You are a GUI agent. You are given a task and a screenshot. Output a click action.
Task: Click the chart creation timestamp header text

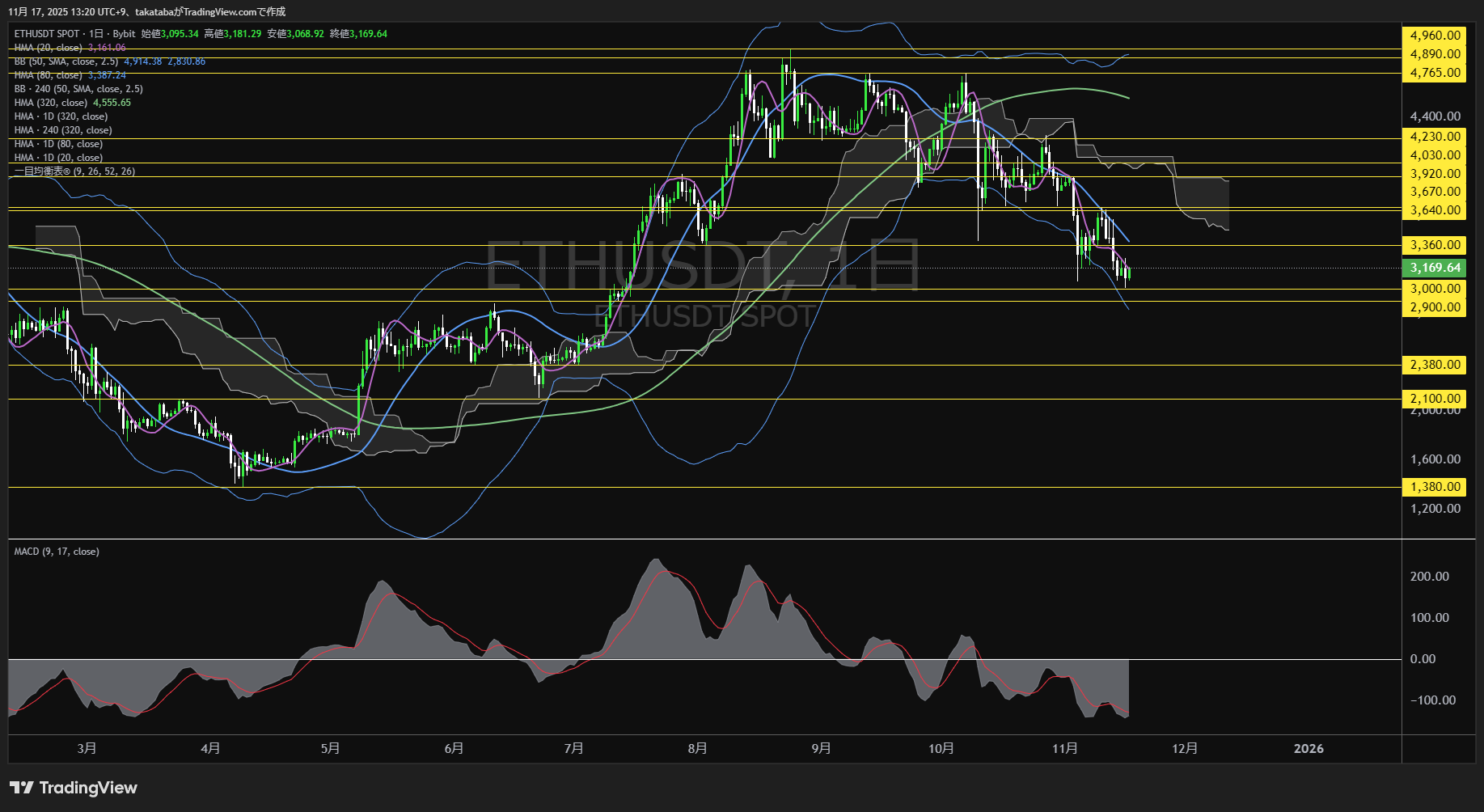146,11
